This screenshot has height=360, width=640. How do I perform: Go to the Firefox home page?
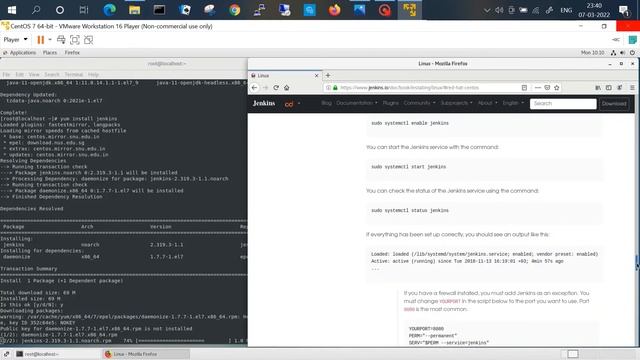[287, 87]
